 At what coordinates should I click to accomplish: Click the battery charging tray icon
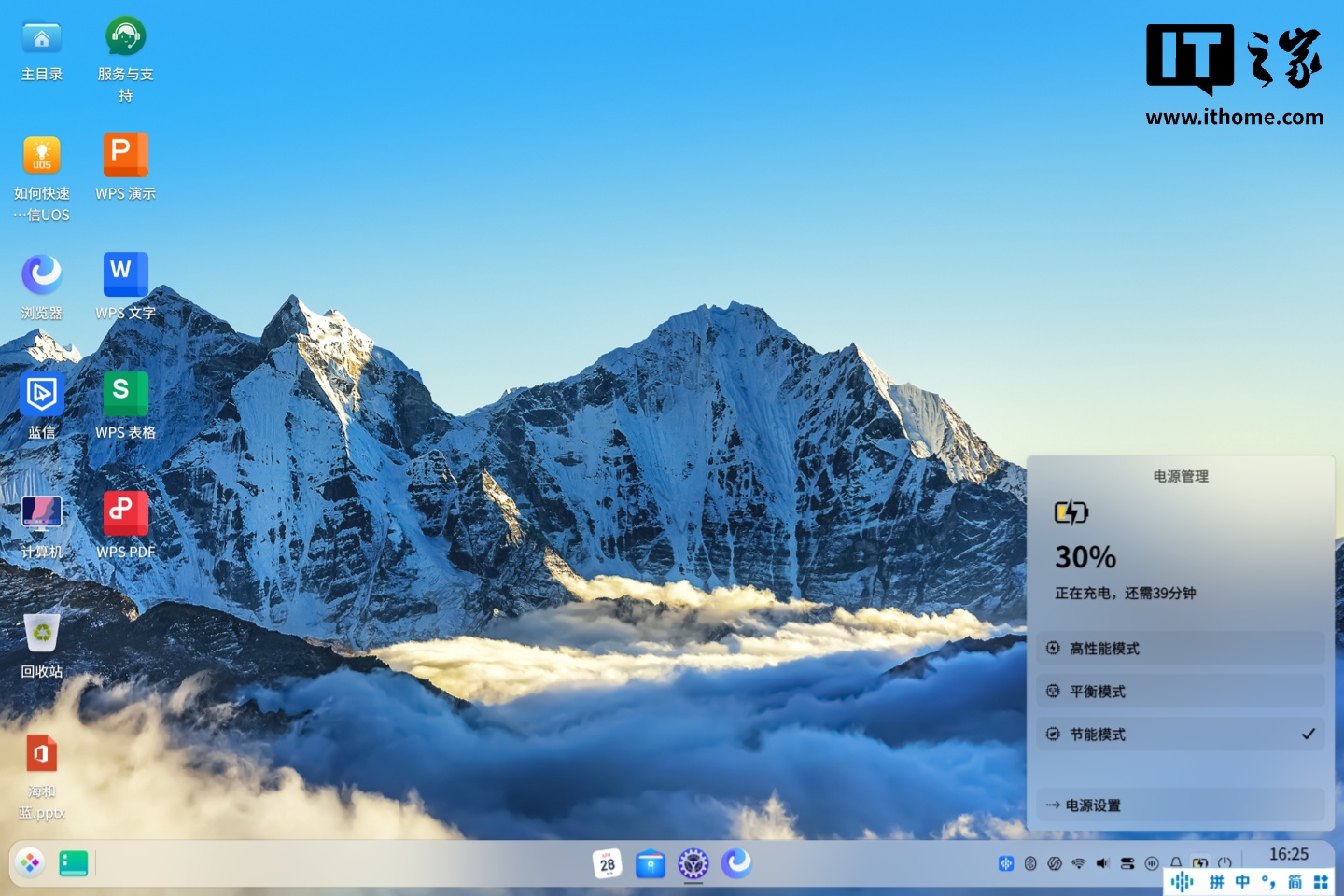[x=1200, y=863]
